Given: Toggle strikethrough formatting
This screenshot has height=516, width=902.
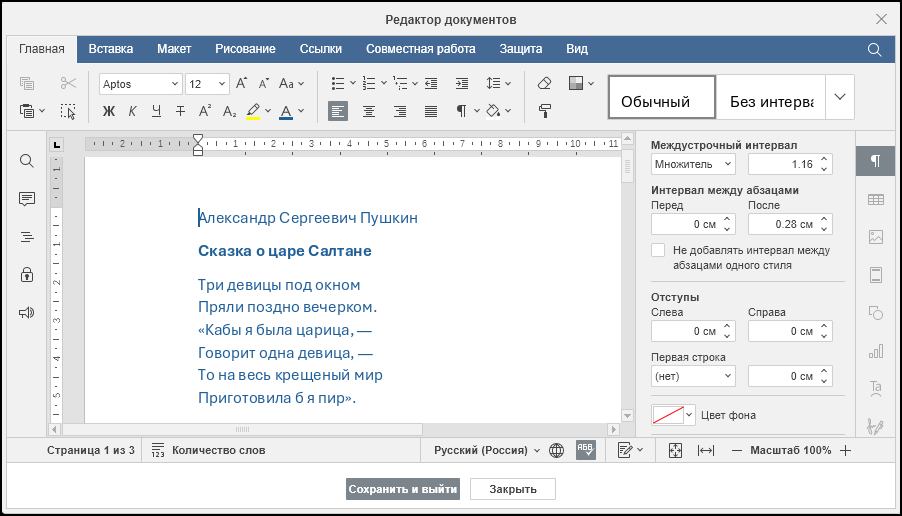Looking at the screenshot, I should [180, 111].
